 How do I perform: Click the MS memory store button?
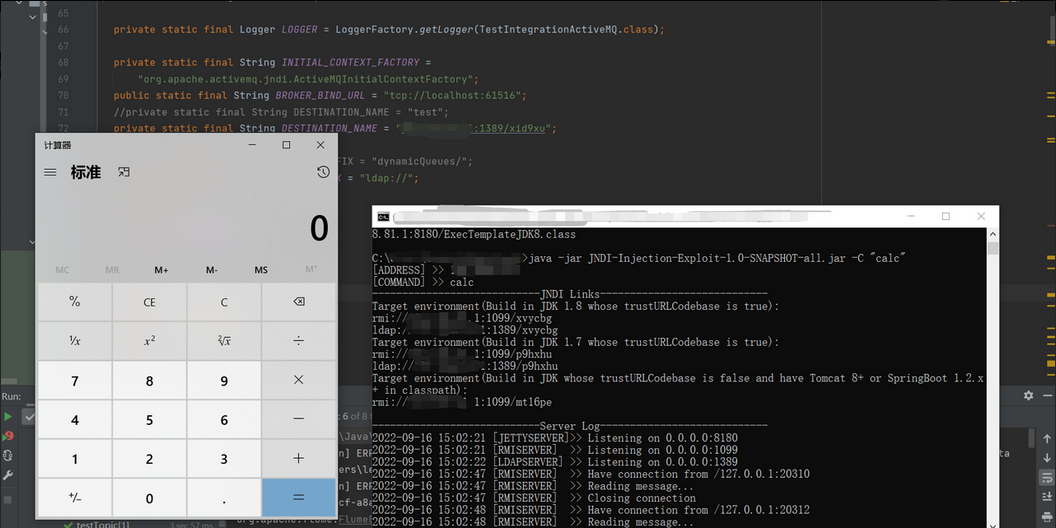261,270
